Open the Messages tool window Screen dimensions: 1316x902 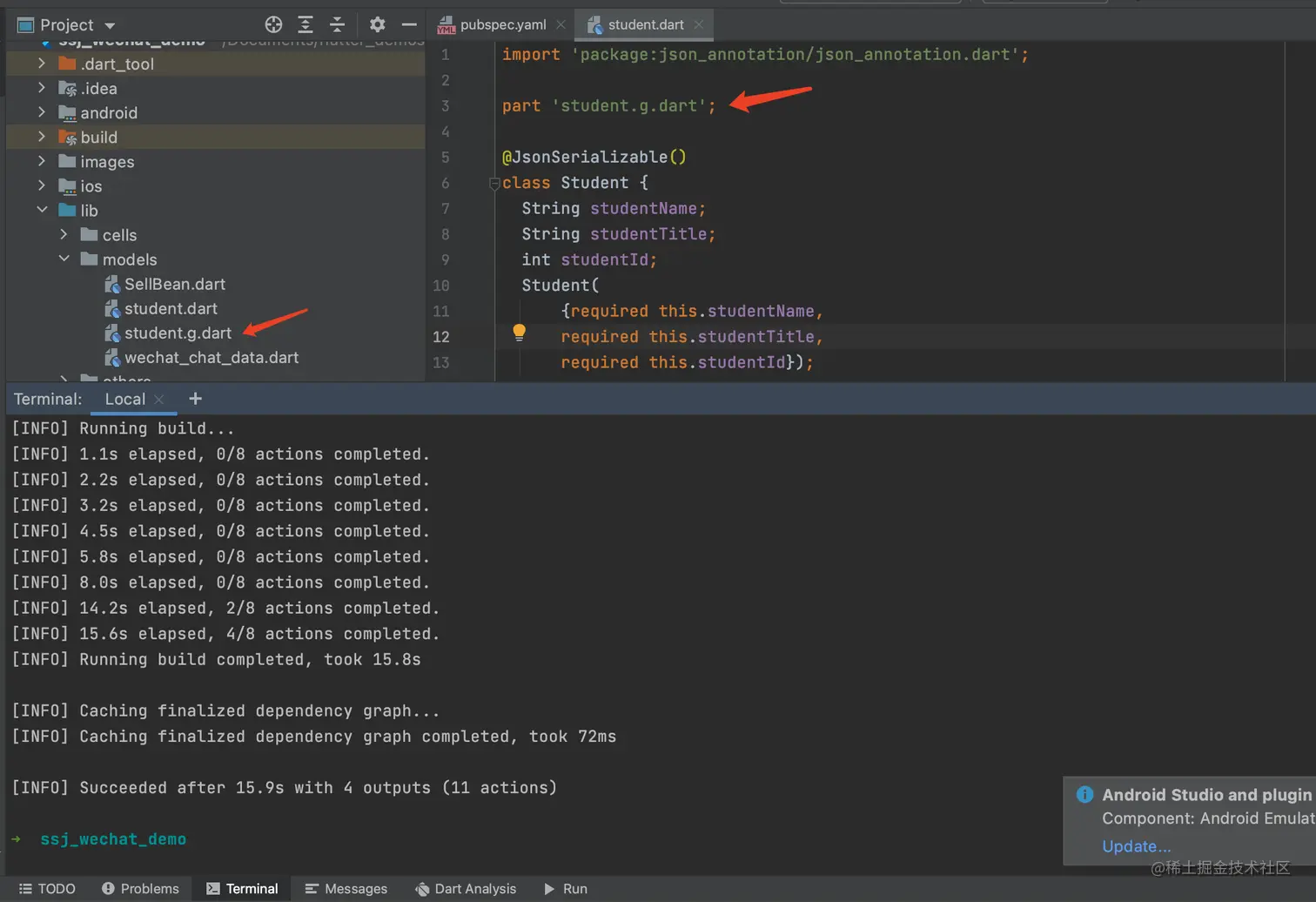(346, 888)
